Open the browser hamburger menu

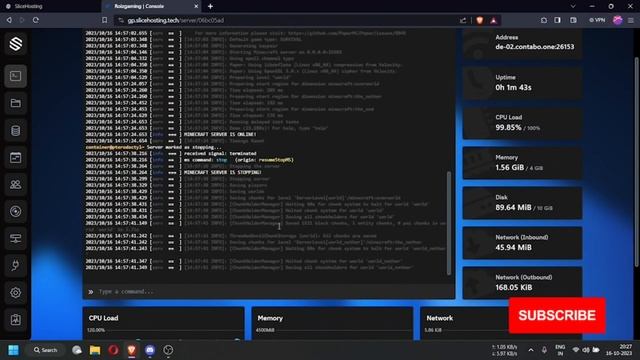tap(631, 20)
